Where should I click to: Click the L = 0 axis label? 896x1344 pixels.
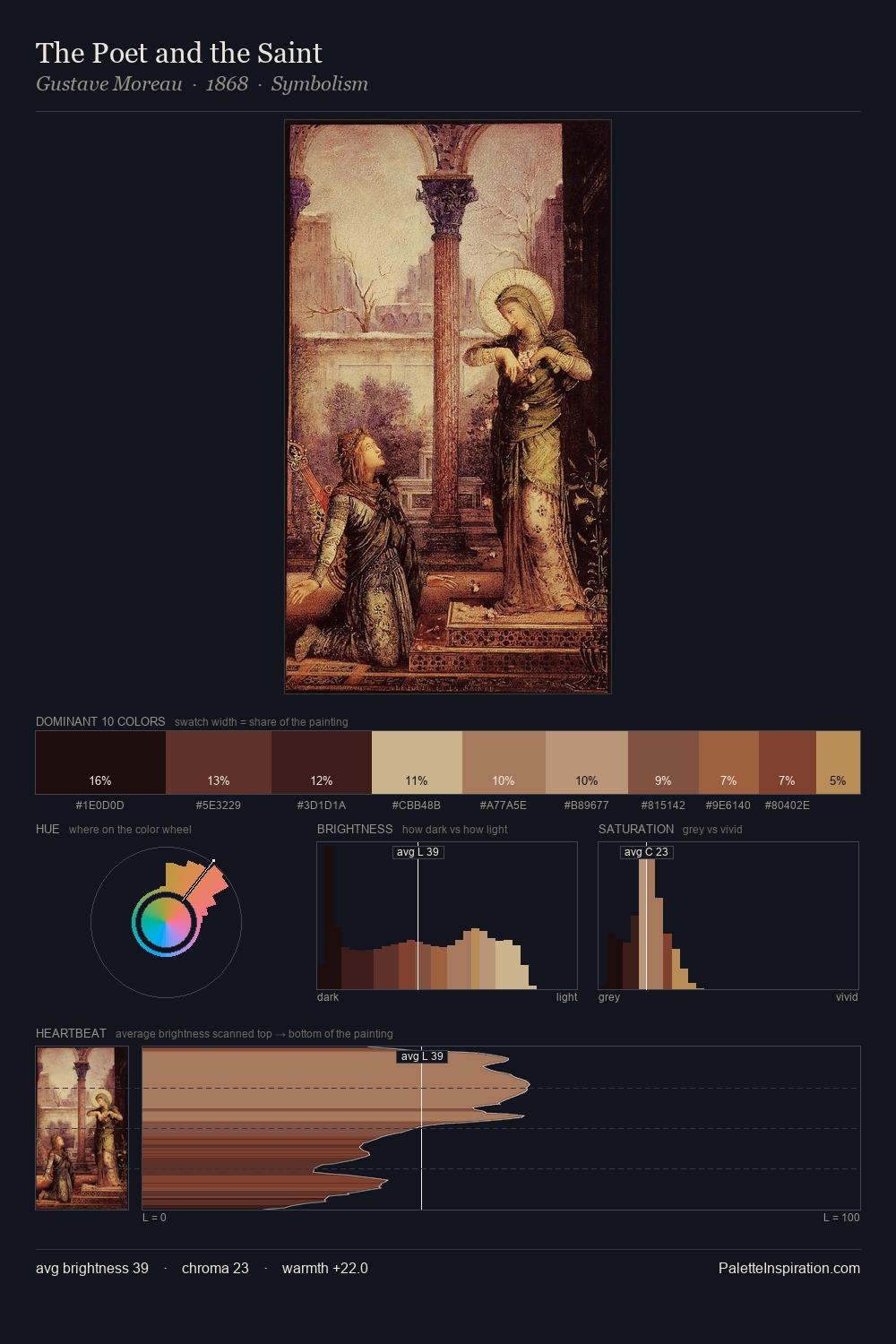154,1218
